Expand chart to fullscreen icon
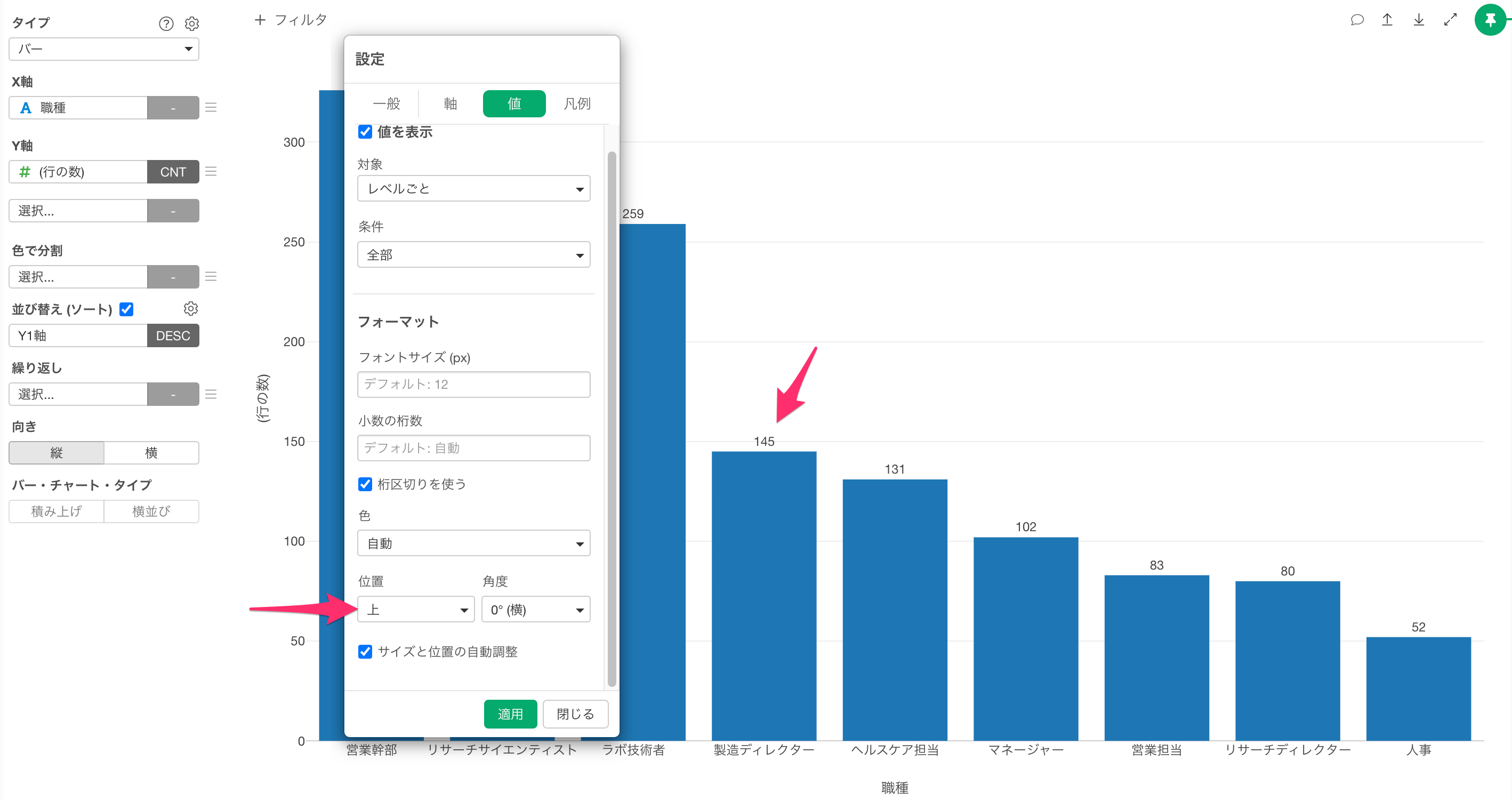Image resolution: width=1512 pixels, height=800 pixels. (1450, 19)
